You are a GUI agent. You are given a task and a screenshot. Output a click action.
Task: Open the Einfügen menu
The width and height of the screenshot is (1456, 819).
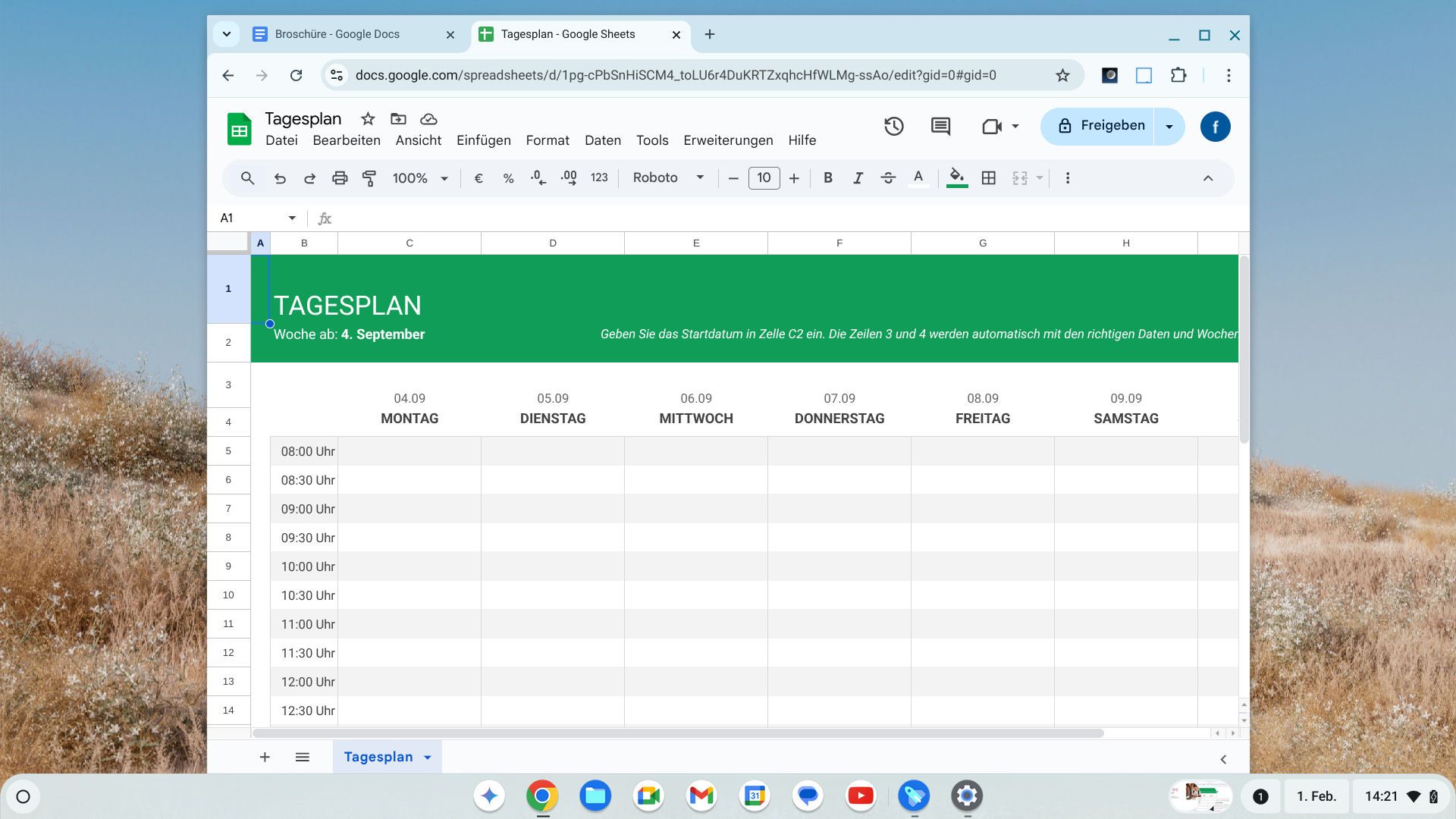[483, 140]
